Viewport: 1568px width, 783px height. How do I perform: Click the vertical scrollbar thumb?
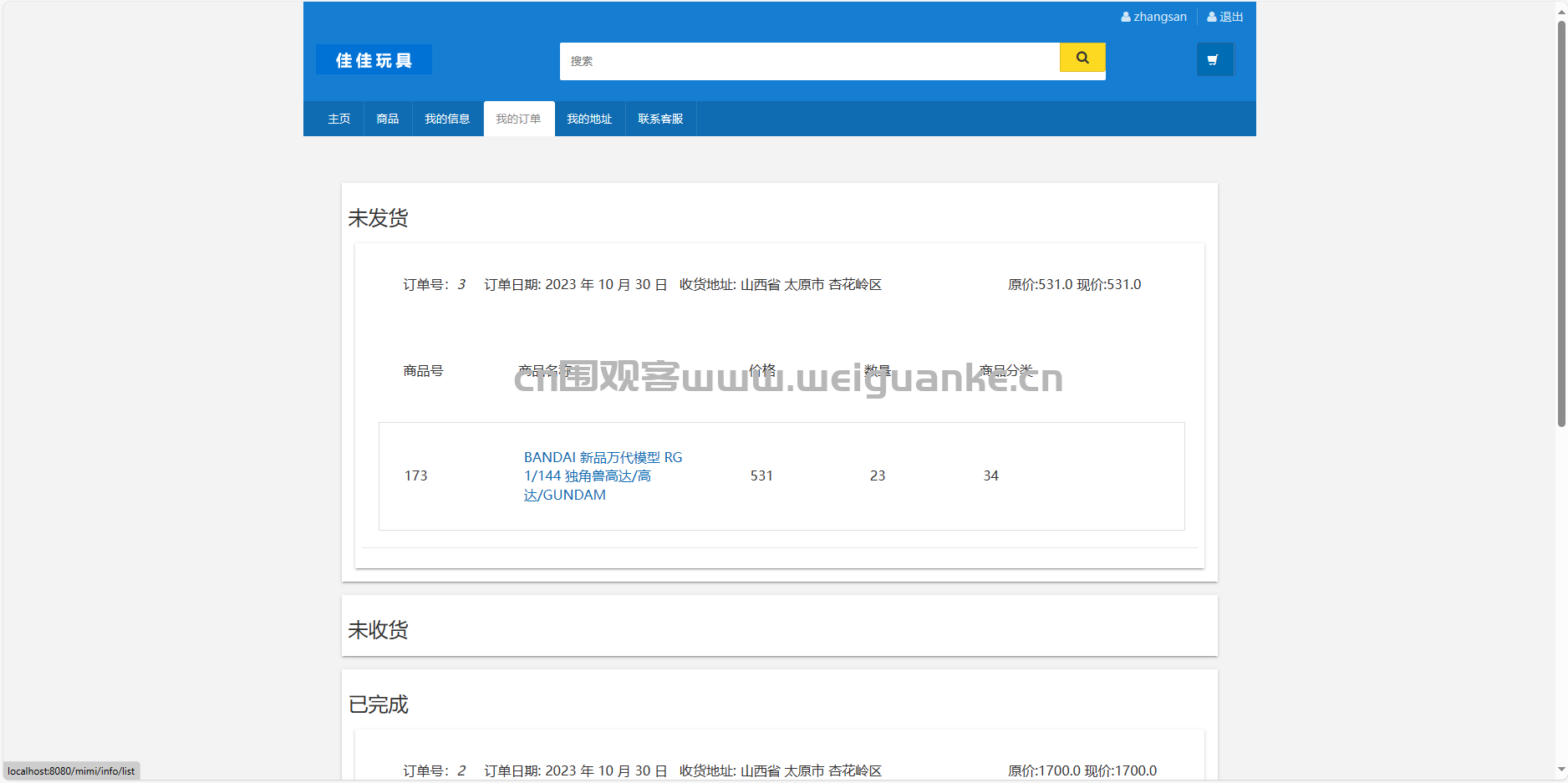pos(1560,224)
